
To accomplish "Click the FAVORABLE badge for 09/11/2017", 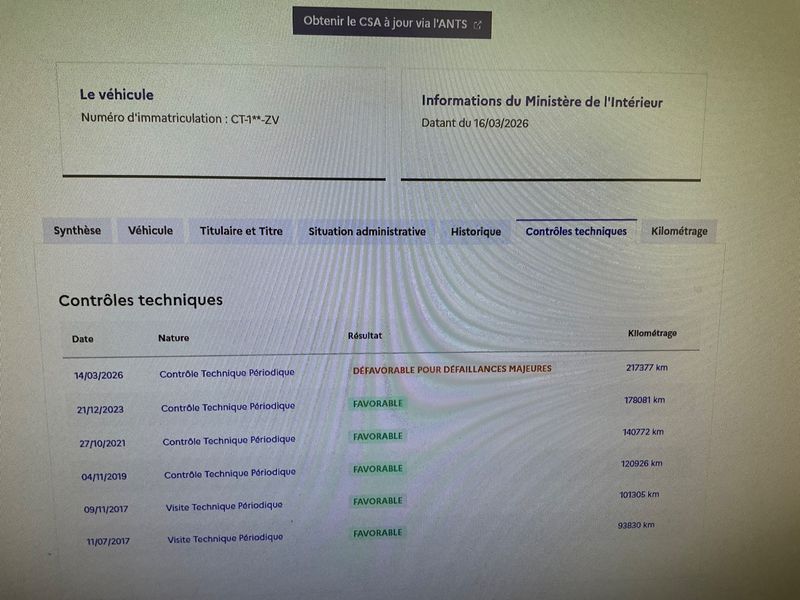I will tap(378, 501).
